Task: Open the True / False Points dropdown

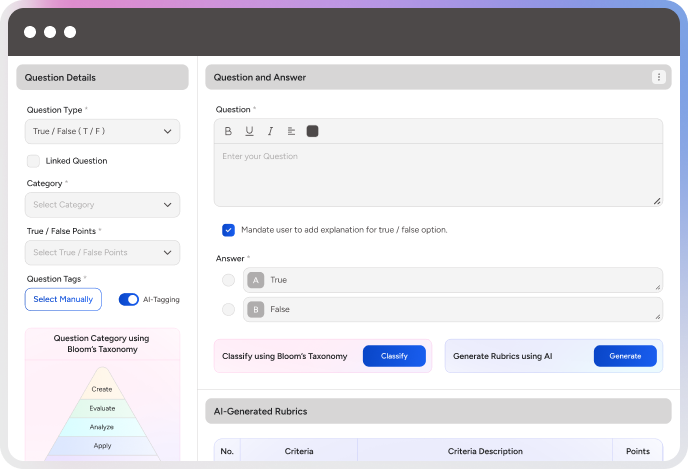Action: click(x=102, y=252)
